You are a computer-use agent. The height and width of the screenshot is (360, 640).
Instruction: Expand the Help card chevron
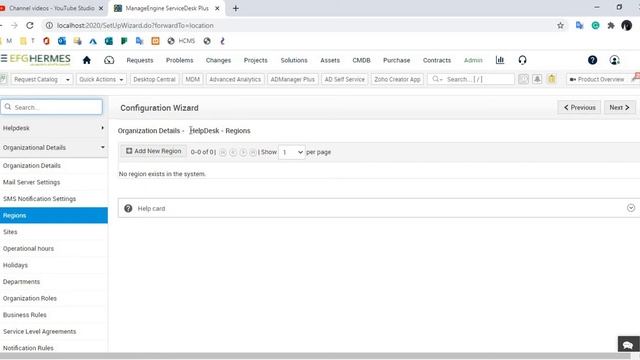click(x=631, y=208)
